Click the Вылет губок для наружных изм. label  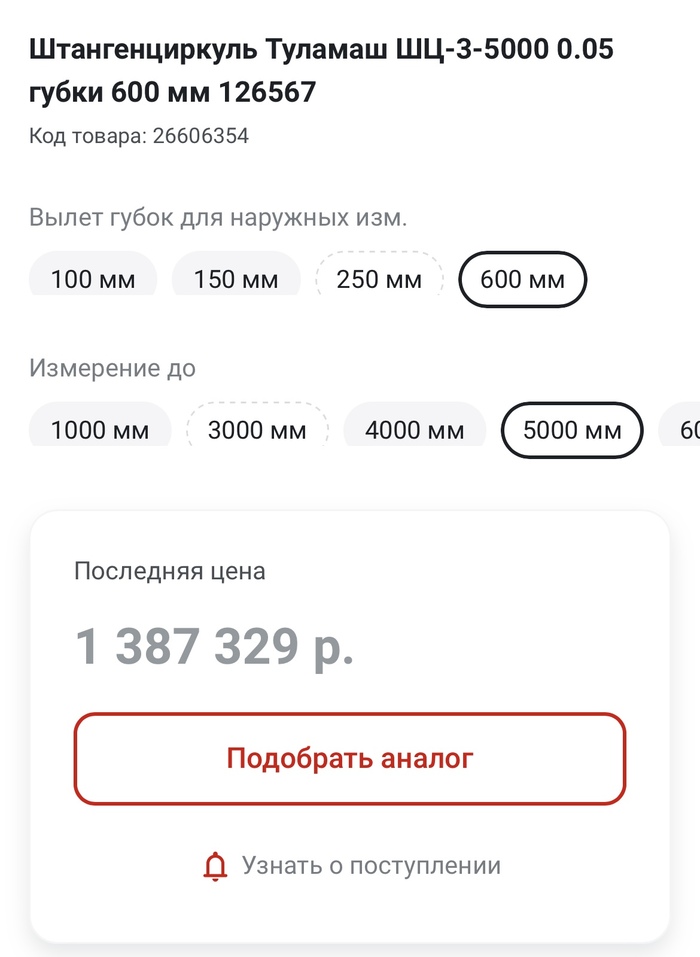pos(218,217)
